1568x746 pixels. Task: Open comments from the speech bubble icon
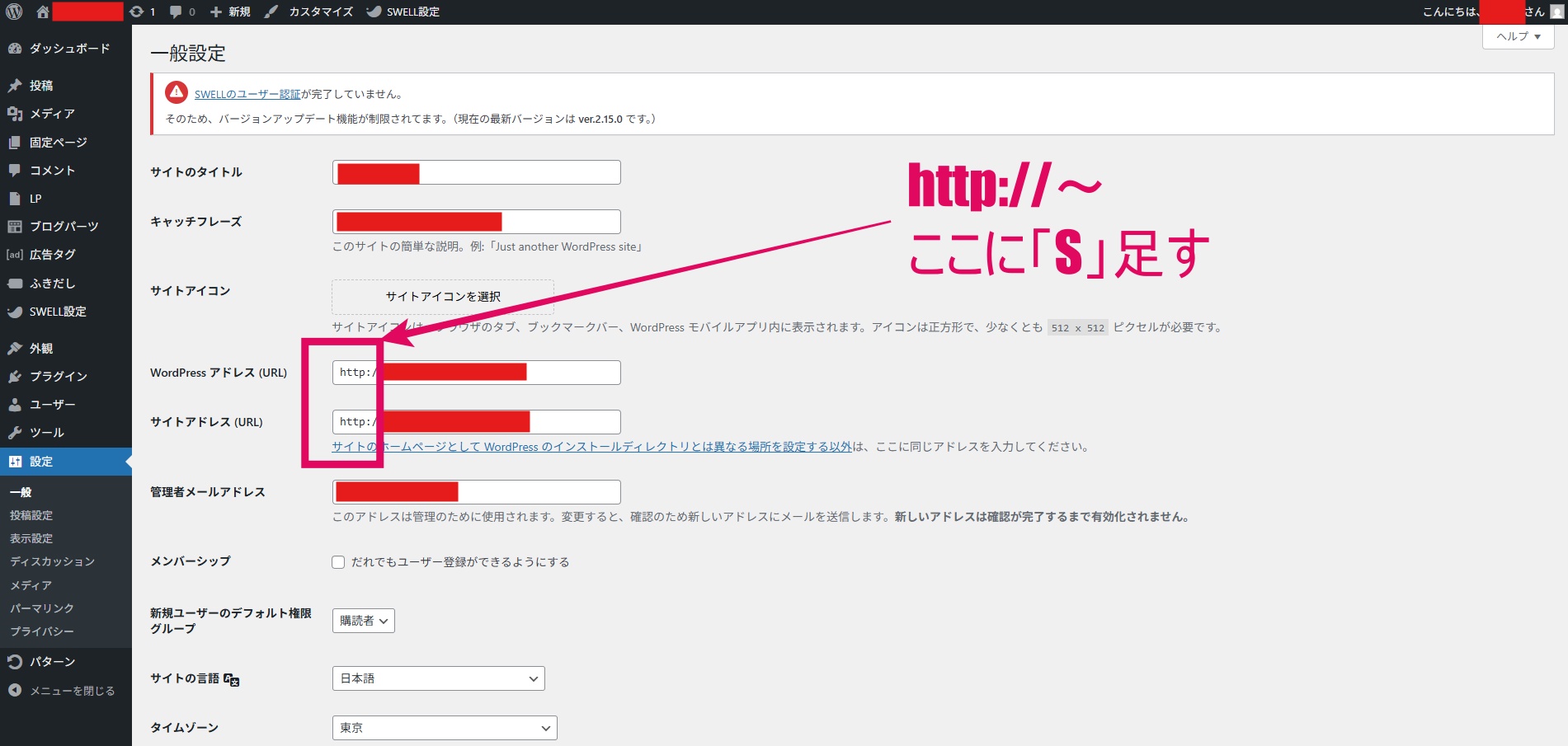(x=177, y=12)
